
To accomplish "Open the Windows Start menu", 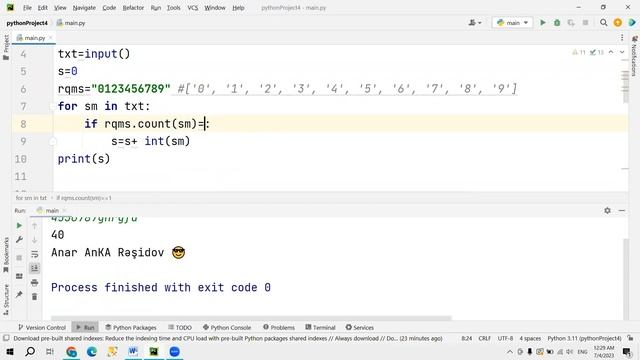I will [x=10, y=351].
